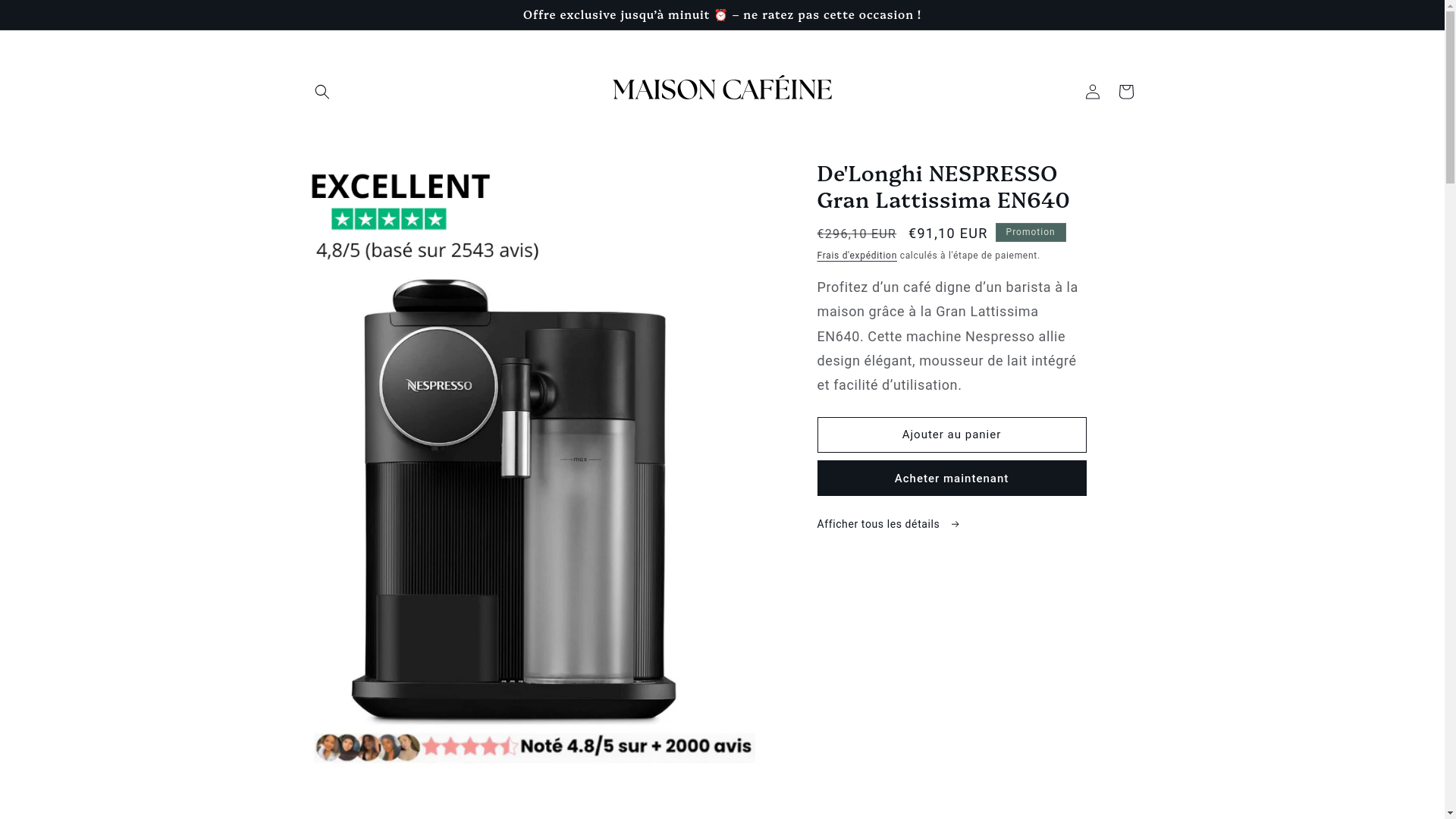
Task: Click the green five-star rating badge
Action: (x=388, y=220)
